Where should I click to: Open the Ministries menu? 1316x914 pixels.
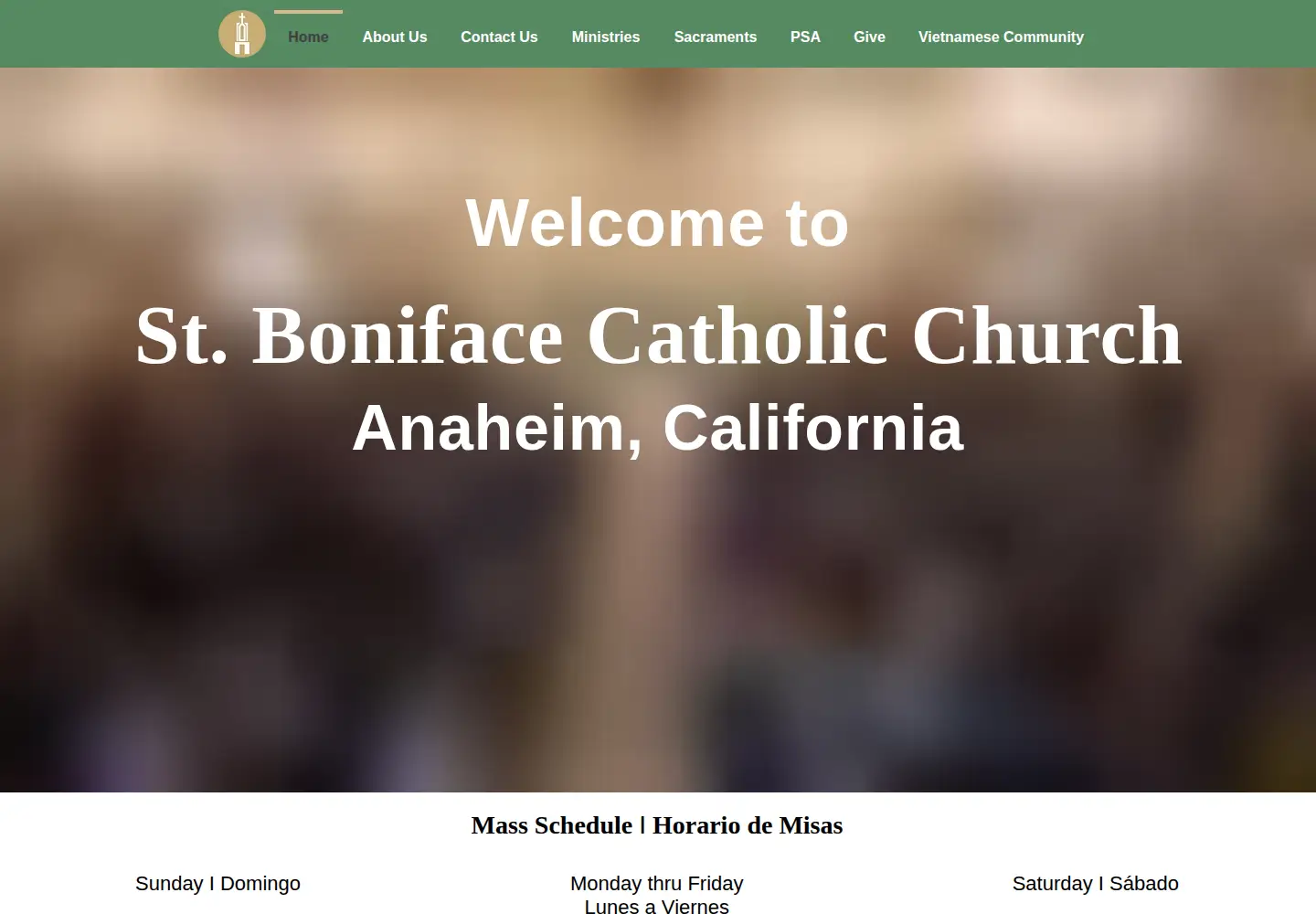point(606,37)
